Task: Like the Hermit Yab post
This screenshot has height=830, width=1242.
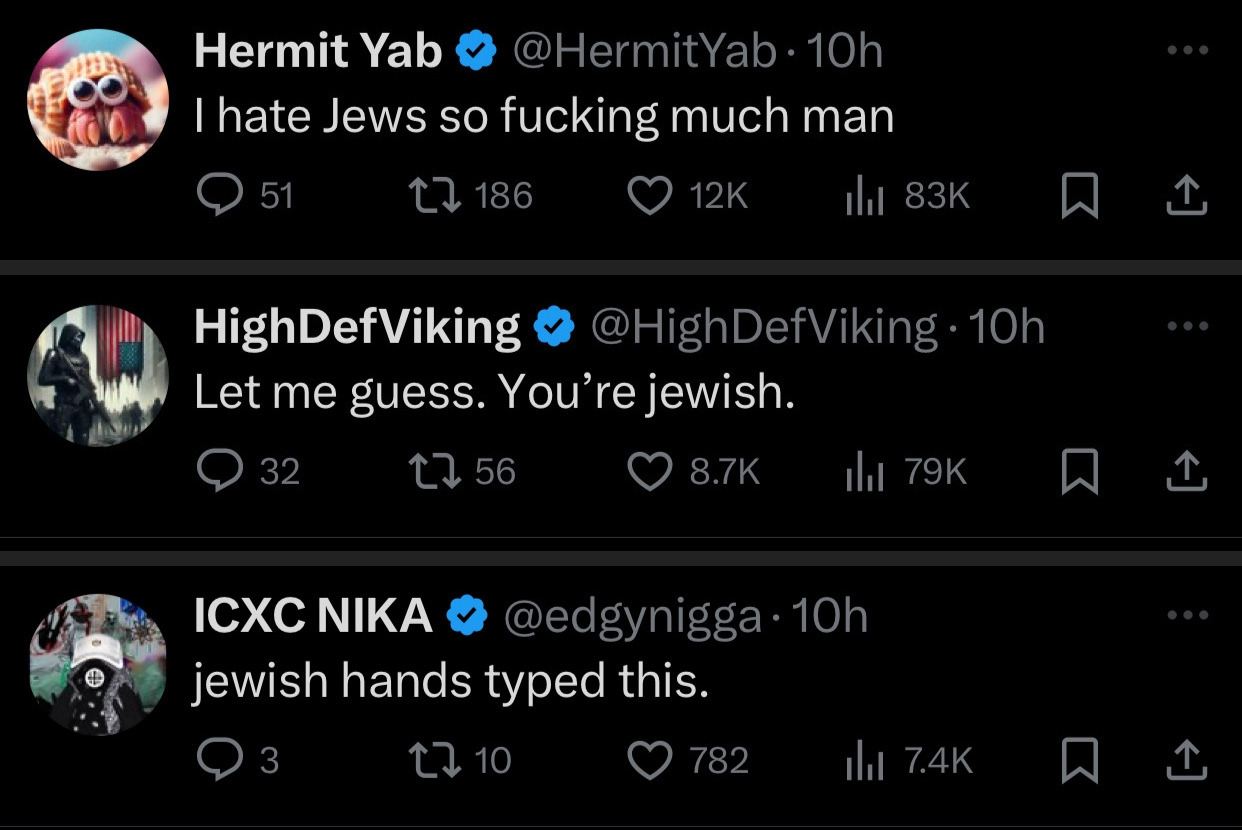Action: click(649, 196)
